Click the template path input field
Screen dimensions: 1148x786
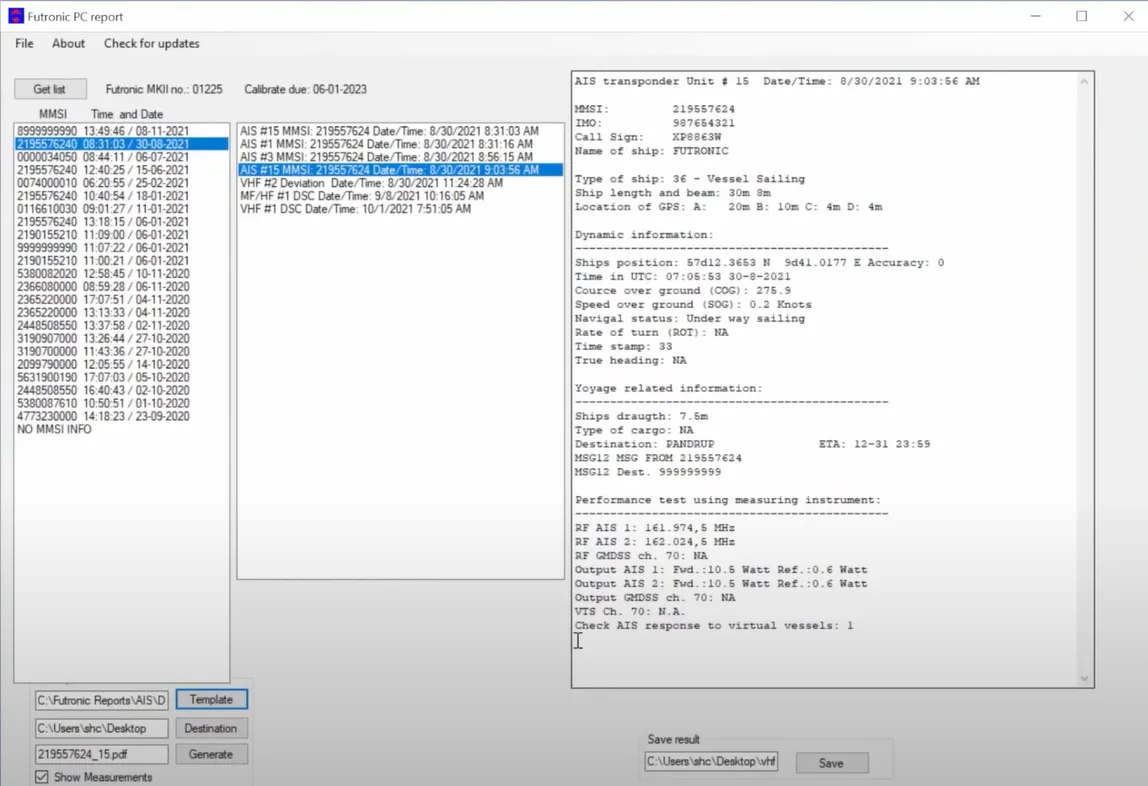102,700
